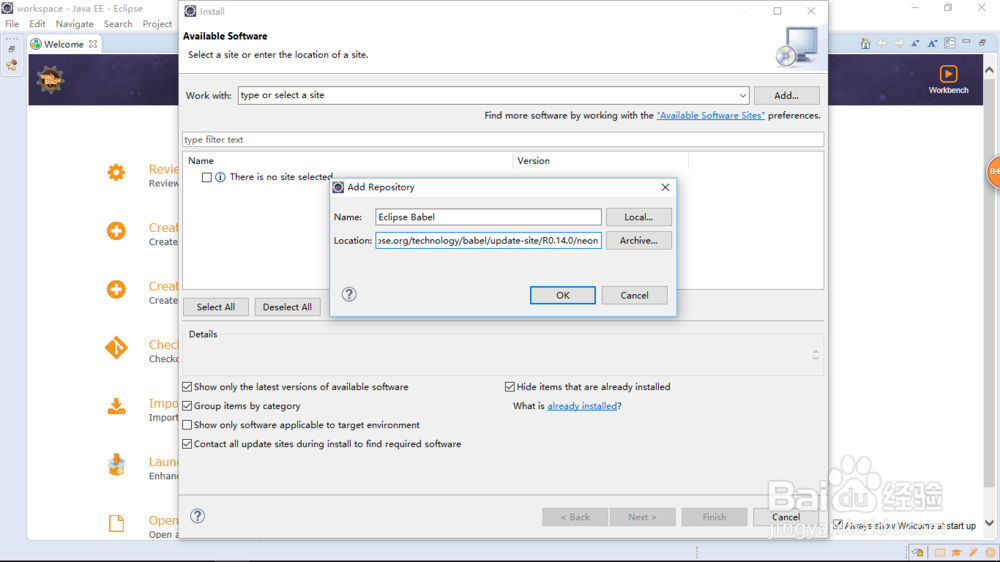This screenshot has height=562, width=1000.
Task: Enable Show only software applicable to target
Action: 187,425
